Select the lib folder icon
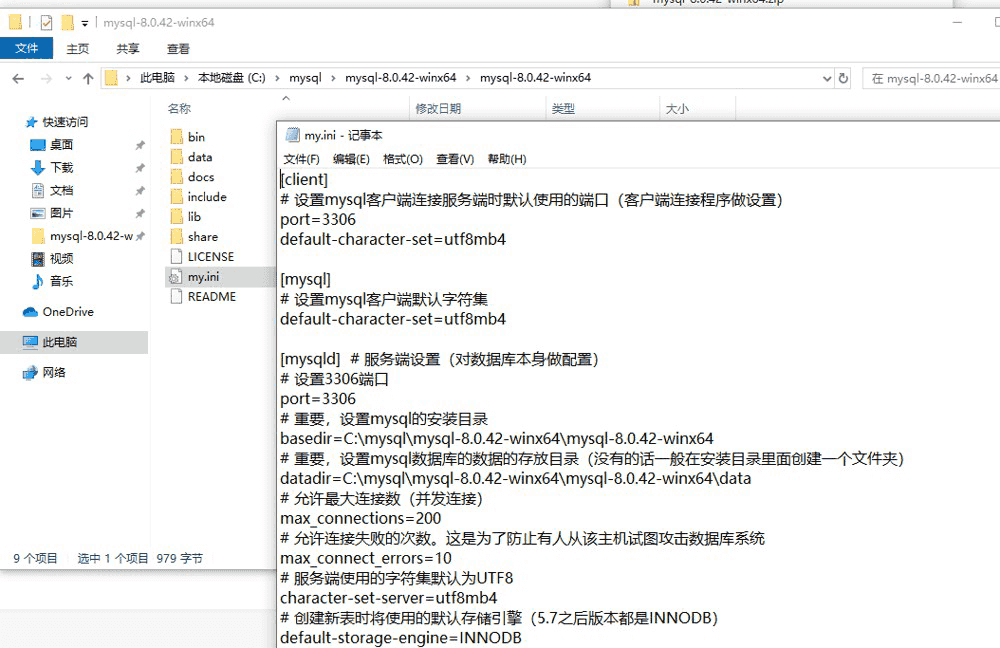This screenshot has height=648, width=1000. coord(177,217)
